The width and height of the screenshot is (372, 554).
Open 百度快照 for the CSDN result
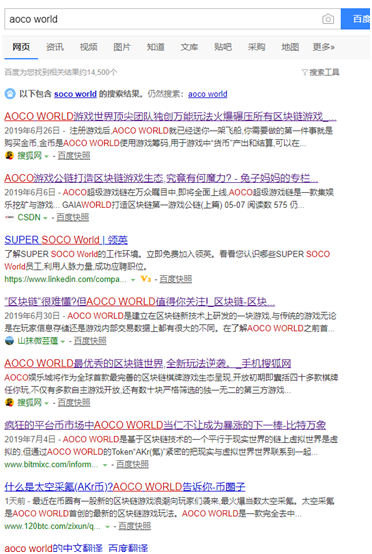point(73,217)
